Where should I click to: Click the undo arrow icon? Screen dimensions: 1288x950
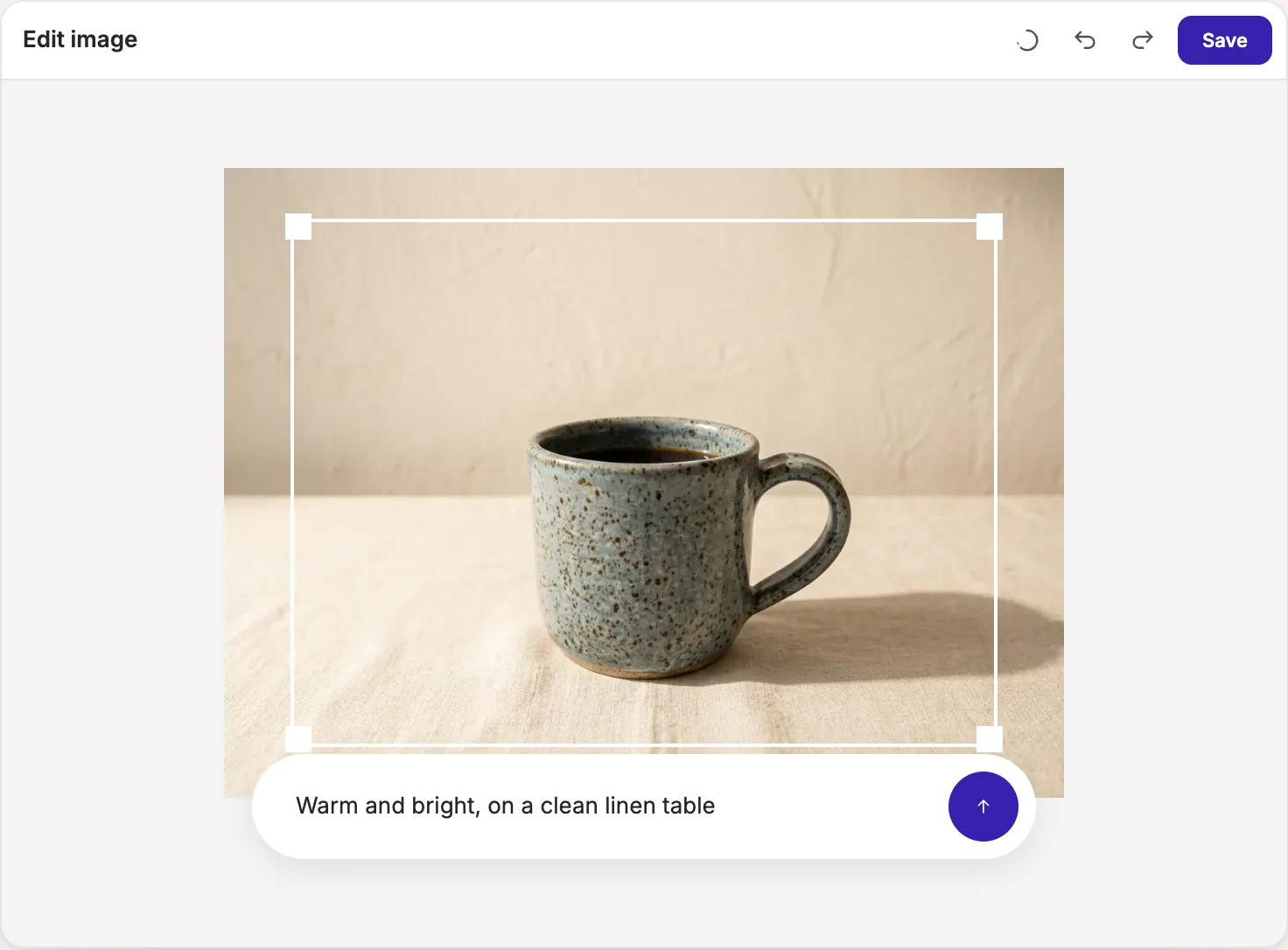[x=1085, y=40]
